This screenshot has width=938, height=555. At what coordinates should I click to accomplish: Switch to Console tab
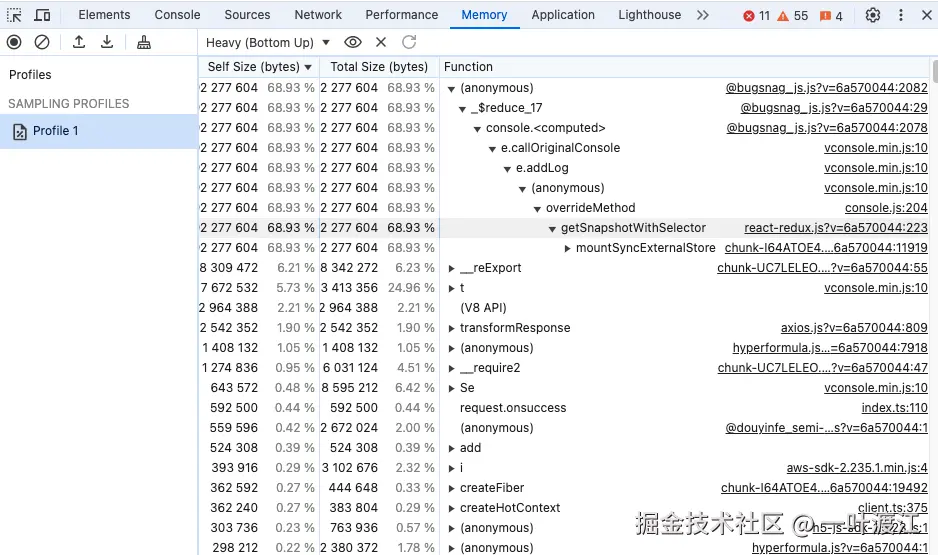pyautogui.click(x=177, y=15)
